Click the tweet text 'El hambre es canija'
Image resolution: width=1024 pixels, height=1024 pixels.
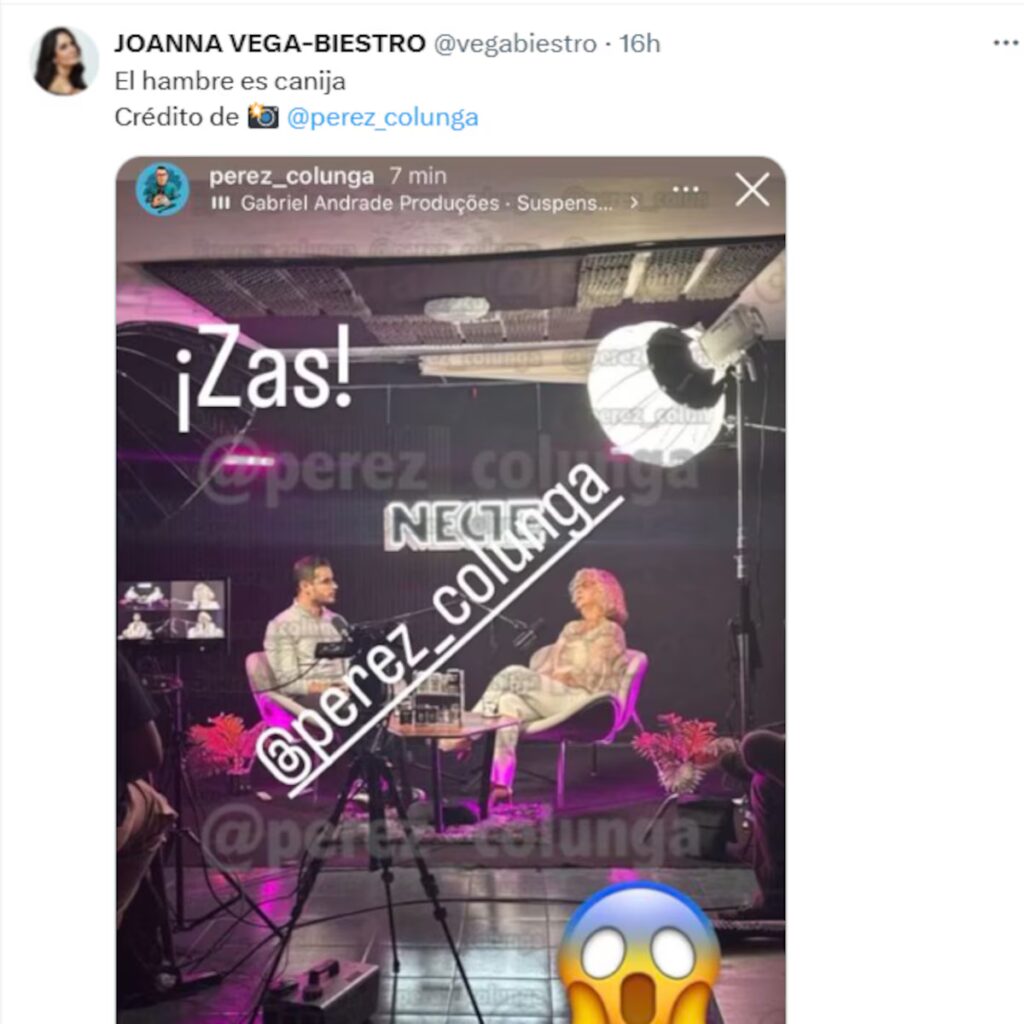230,81
